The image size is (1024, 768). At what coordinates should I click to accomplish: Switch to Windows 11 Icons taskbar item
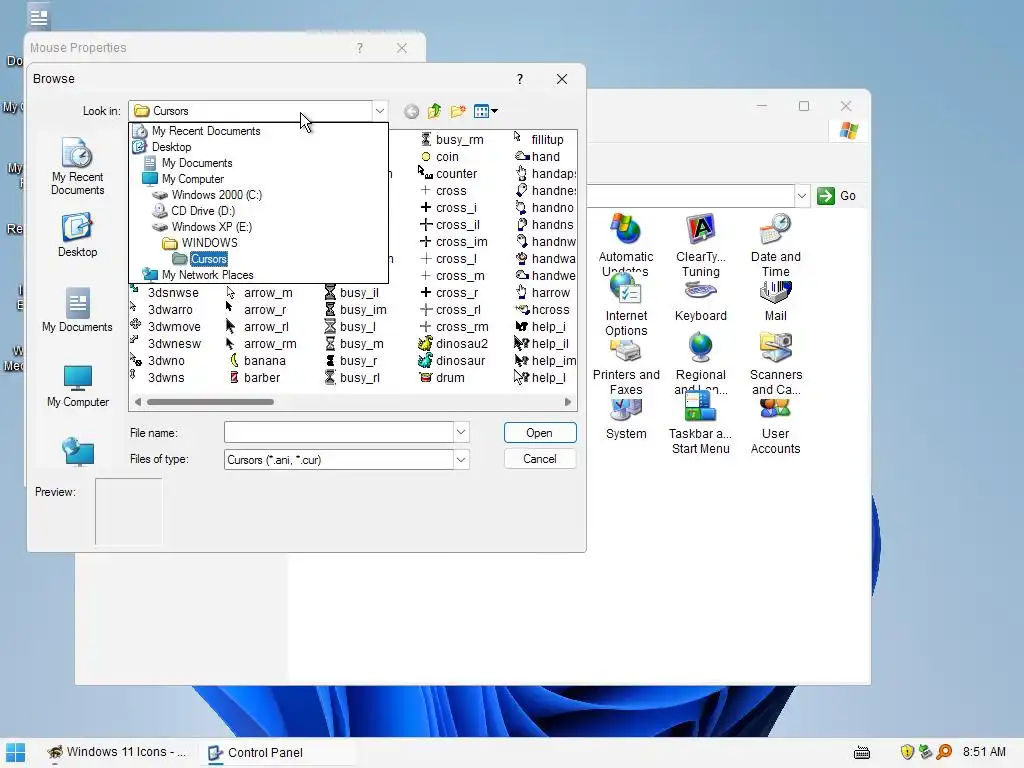(116, 752)
